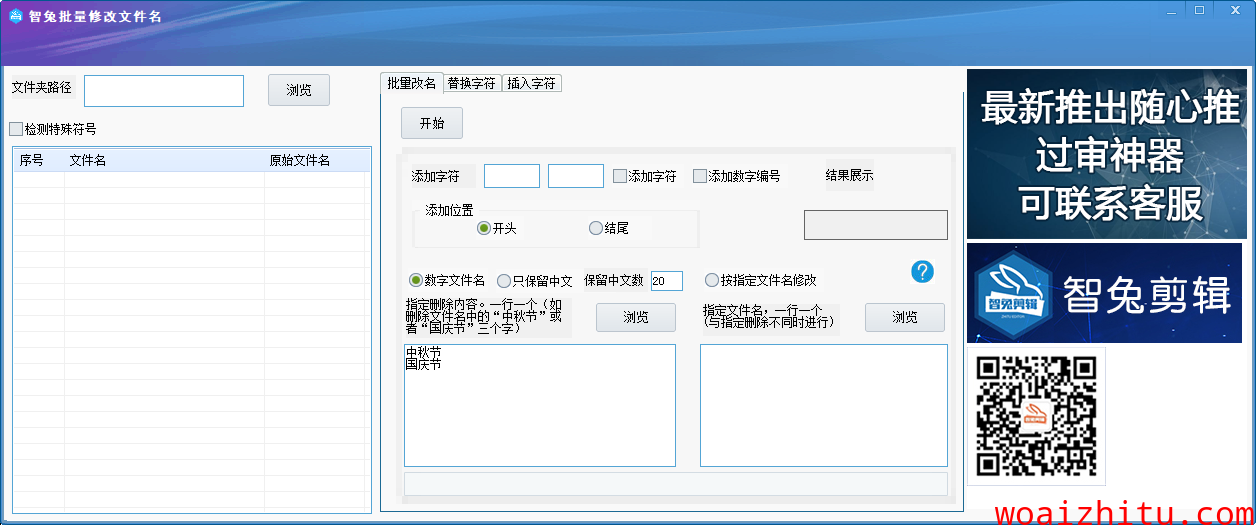
Task: Check the 添加数字编号 checkbox
Action: point(700,176)
